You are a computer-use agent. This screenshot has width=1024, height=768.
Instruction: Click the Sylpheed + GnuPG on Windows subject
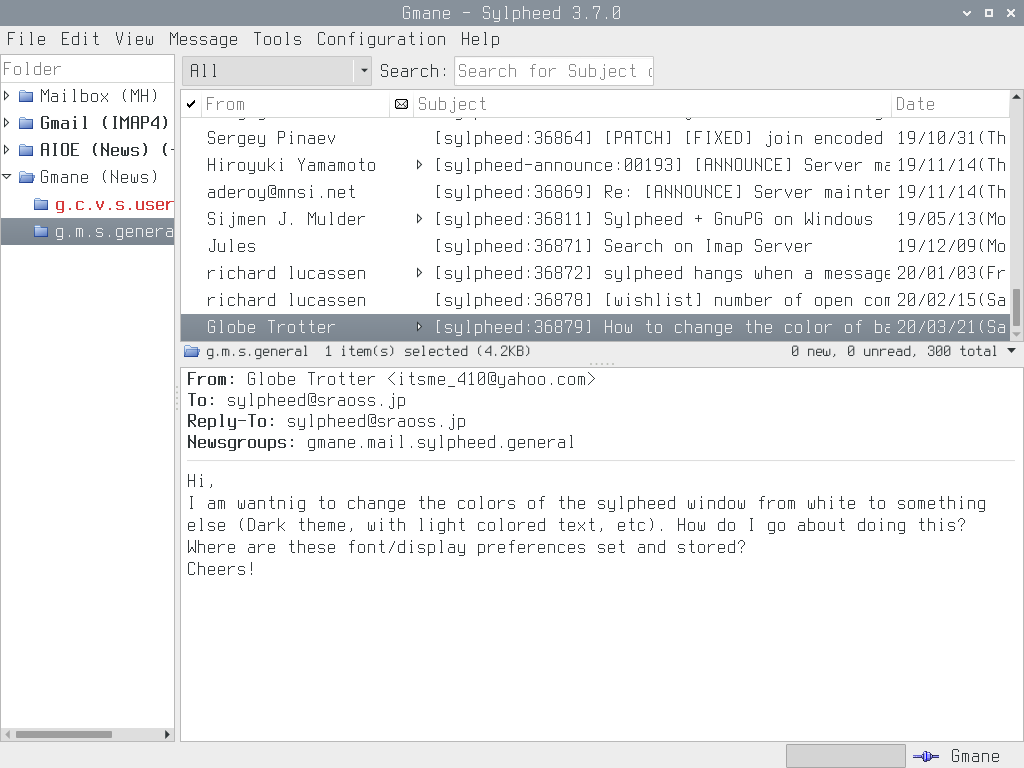738,219
